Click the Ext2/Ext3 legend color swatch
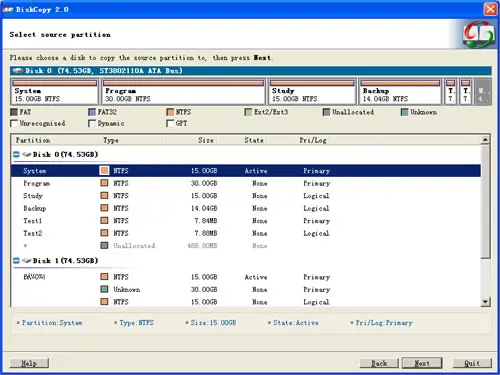This screenshot has height=375, width=500. pyautogui.click(x=248, y=112)
